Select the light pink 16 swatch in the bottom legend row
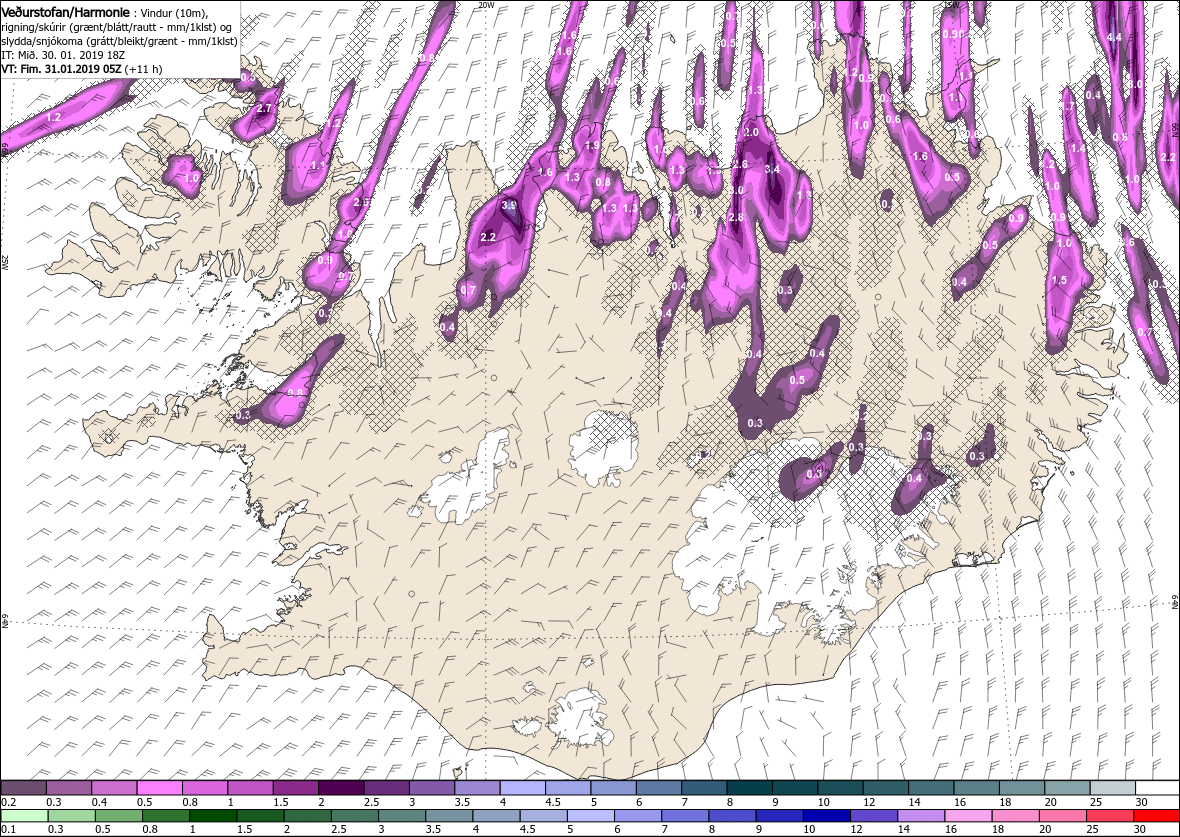The width and height of the screenshot is (1180, 837). (x=968, y=816)
